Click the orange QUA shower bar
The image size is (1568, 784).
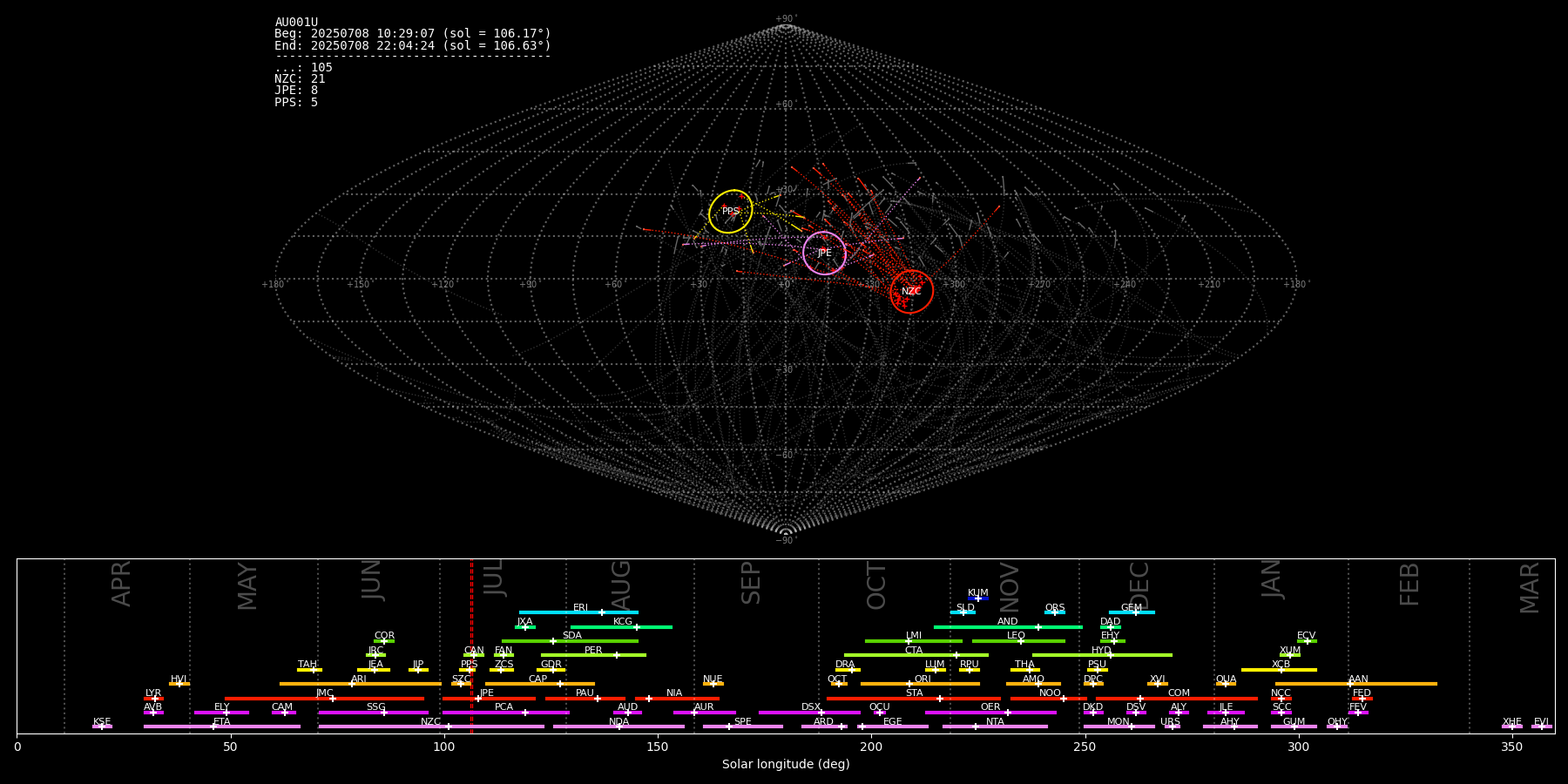click(x=1226, y=684)
